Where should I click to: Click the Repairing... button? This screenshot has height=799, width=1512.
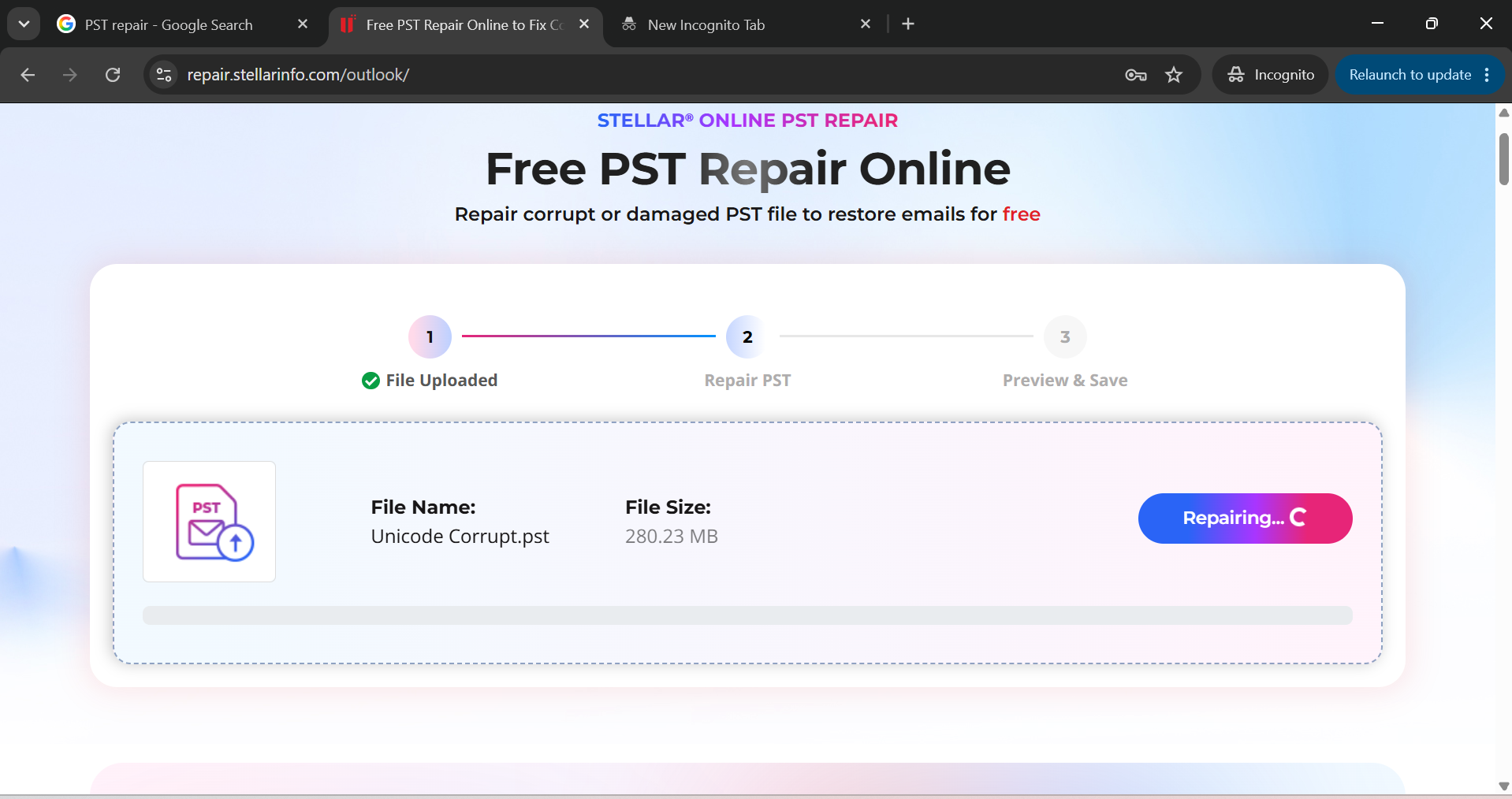[1245, 518]
